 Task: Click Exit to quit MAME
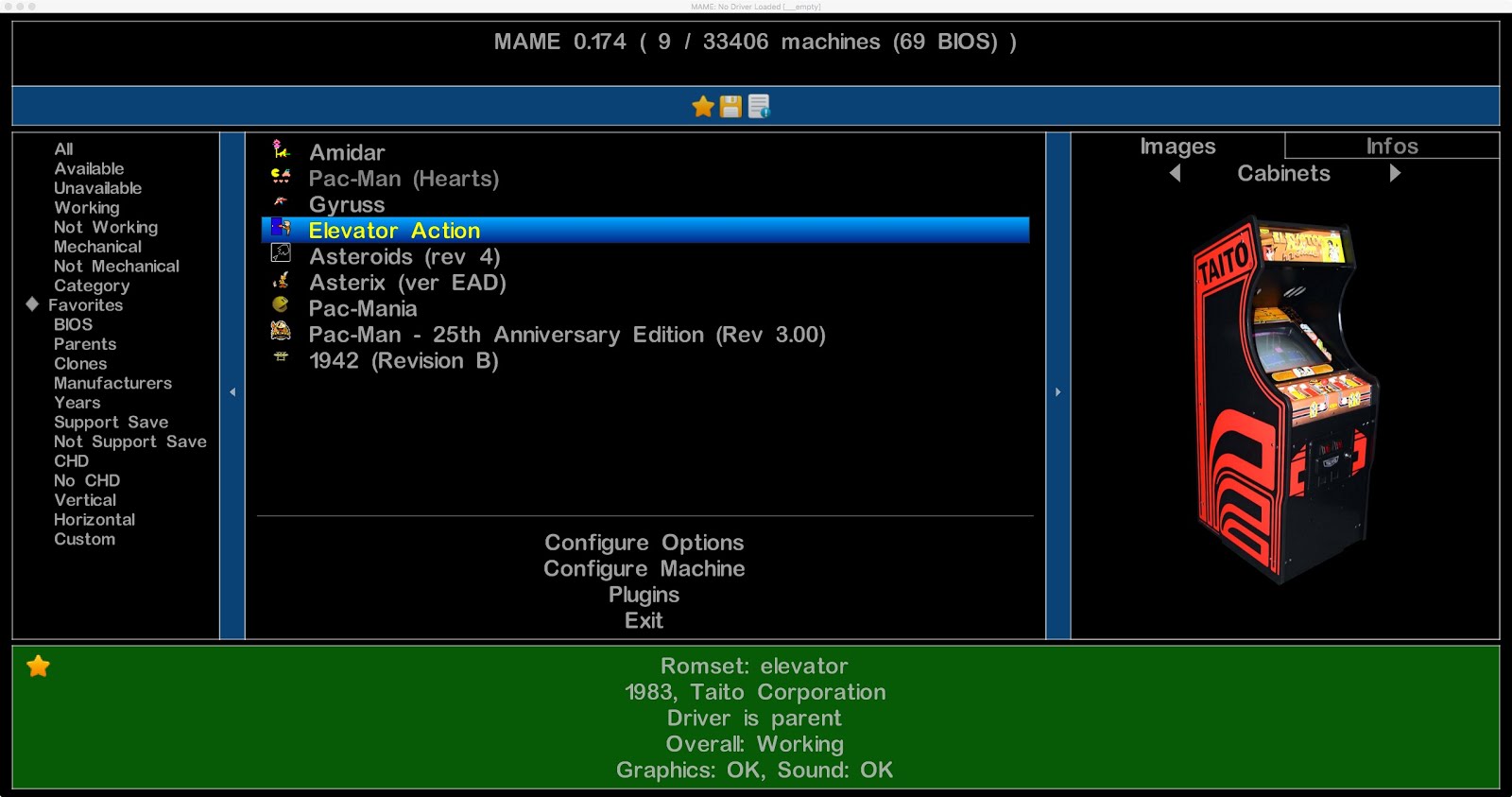coord(644,620)
